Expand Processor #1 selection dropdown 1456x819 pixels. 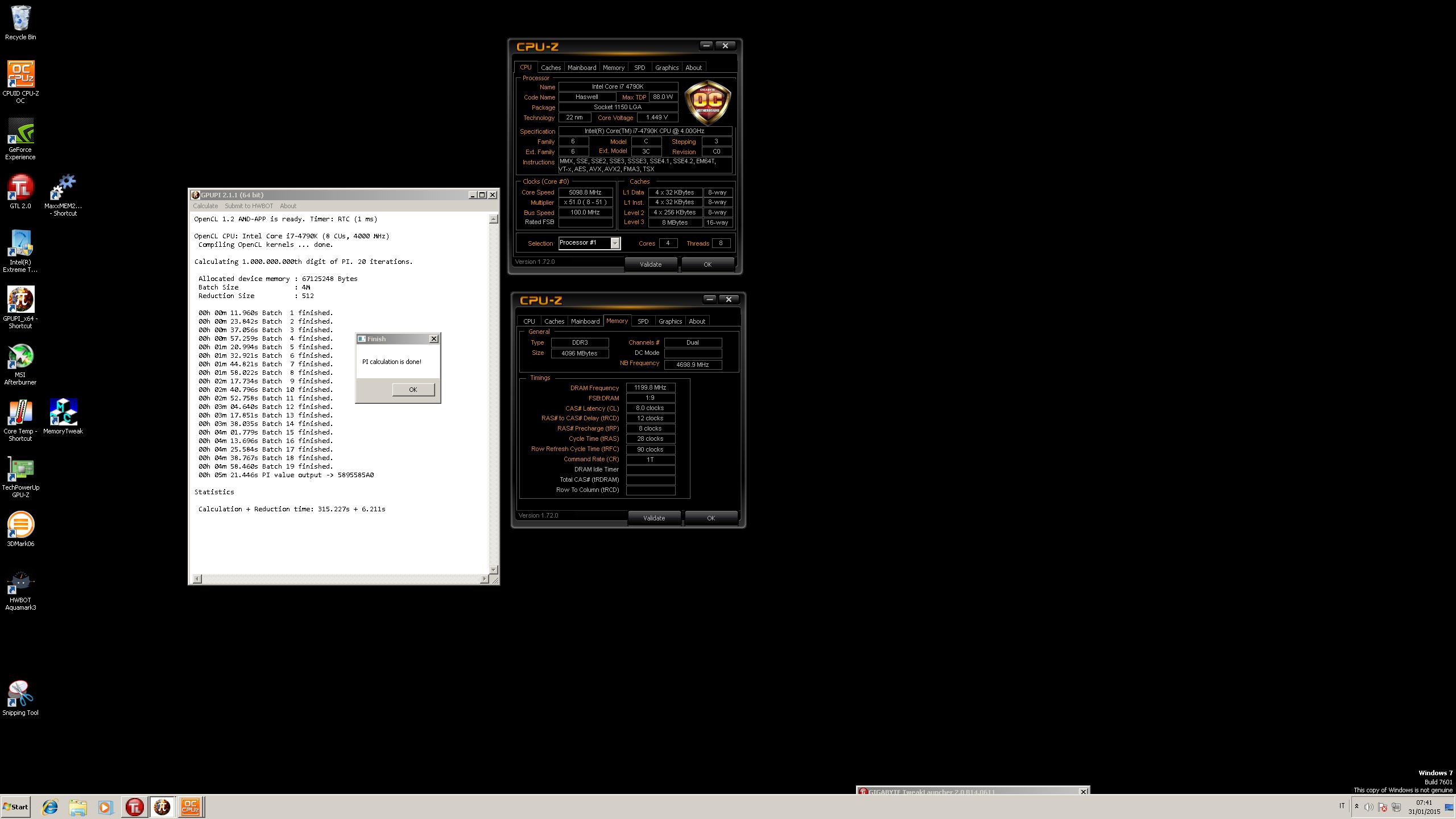pyautogui.click(x=615, y=243)
